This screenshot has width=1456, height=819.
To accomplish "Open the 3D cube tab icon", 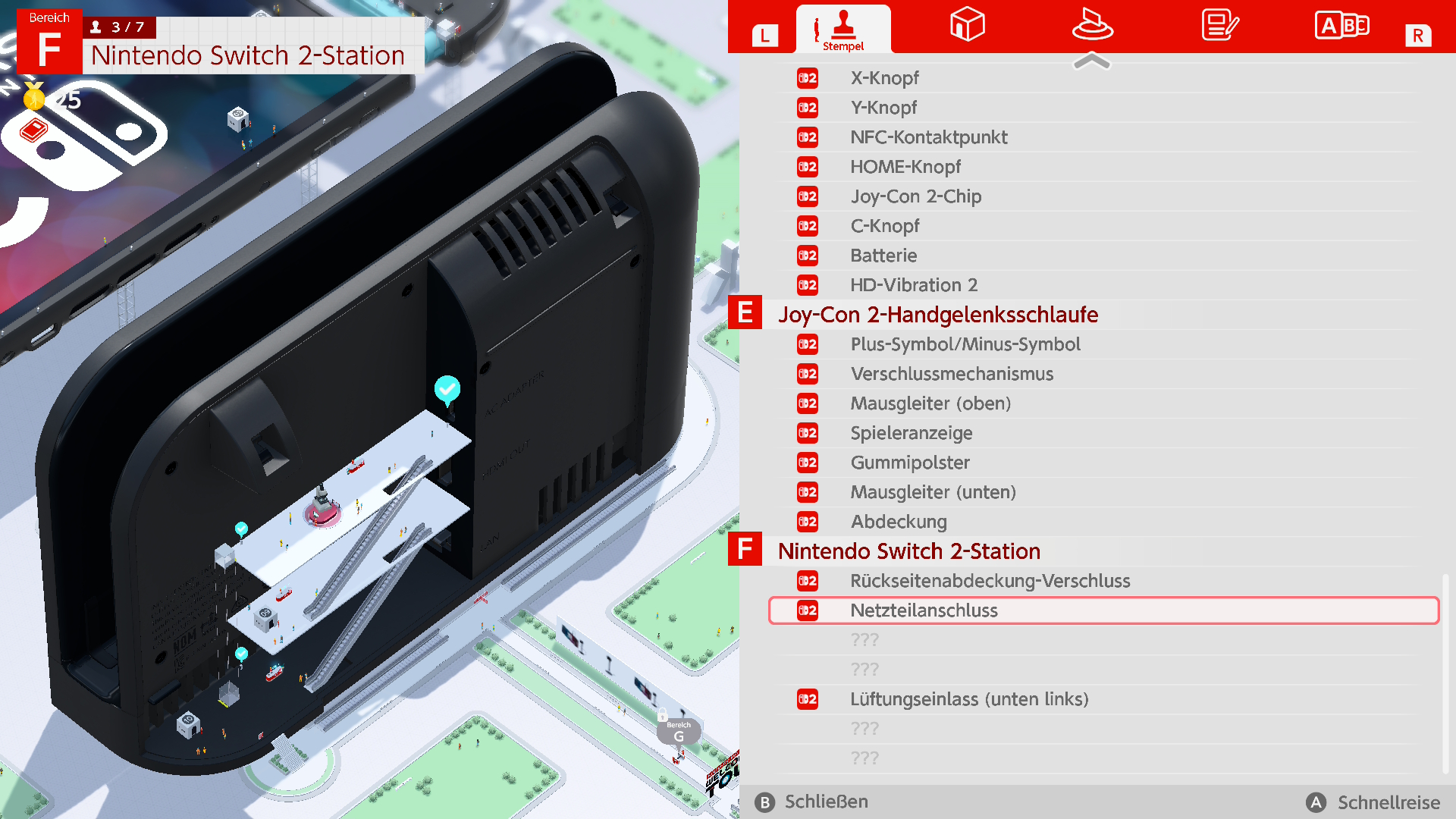I will point(967,25).
